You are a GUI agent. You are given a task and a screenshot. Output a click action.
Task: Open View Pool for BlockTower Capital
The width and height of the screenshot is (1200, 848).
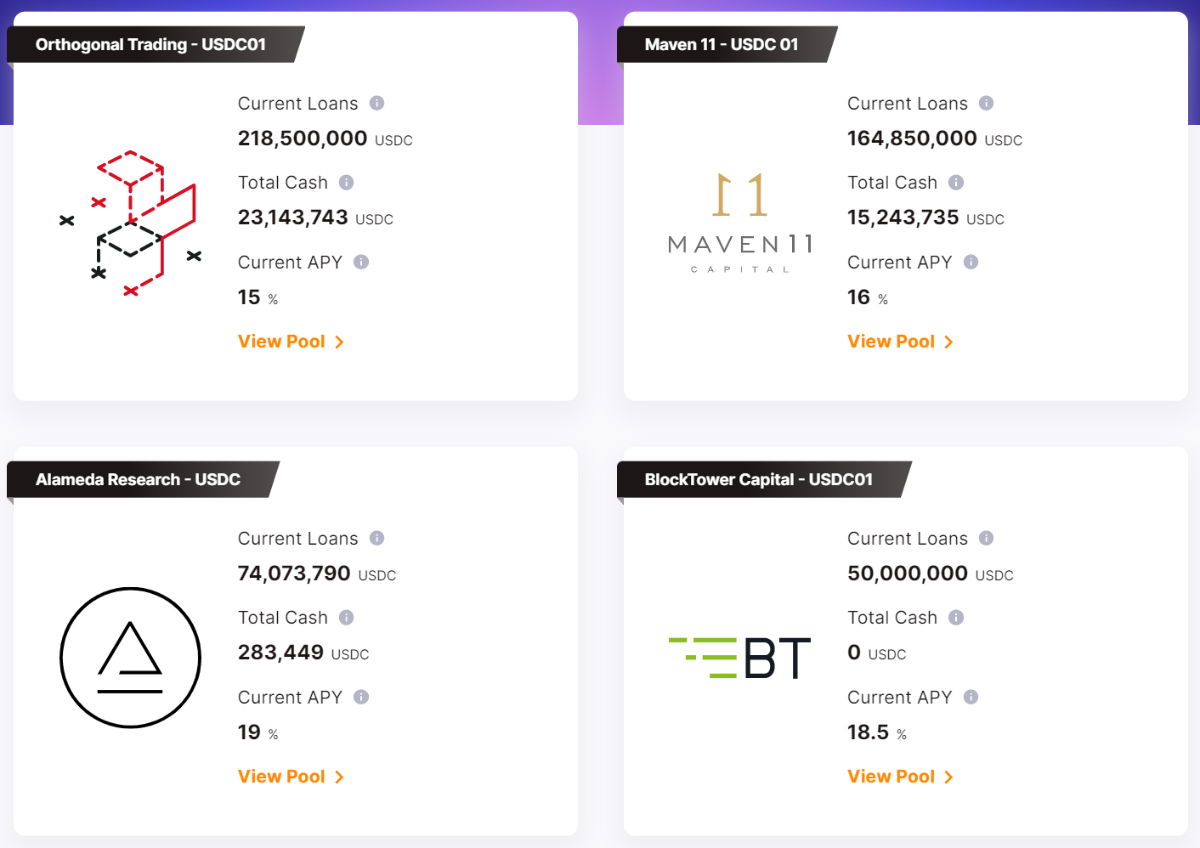(900, 777)
